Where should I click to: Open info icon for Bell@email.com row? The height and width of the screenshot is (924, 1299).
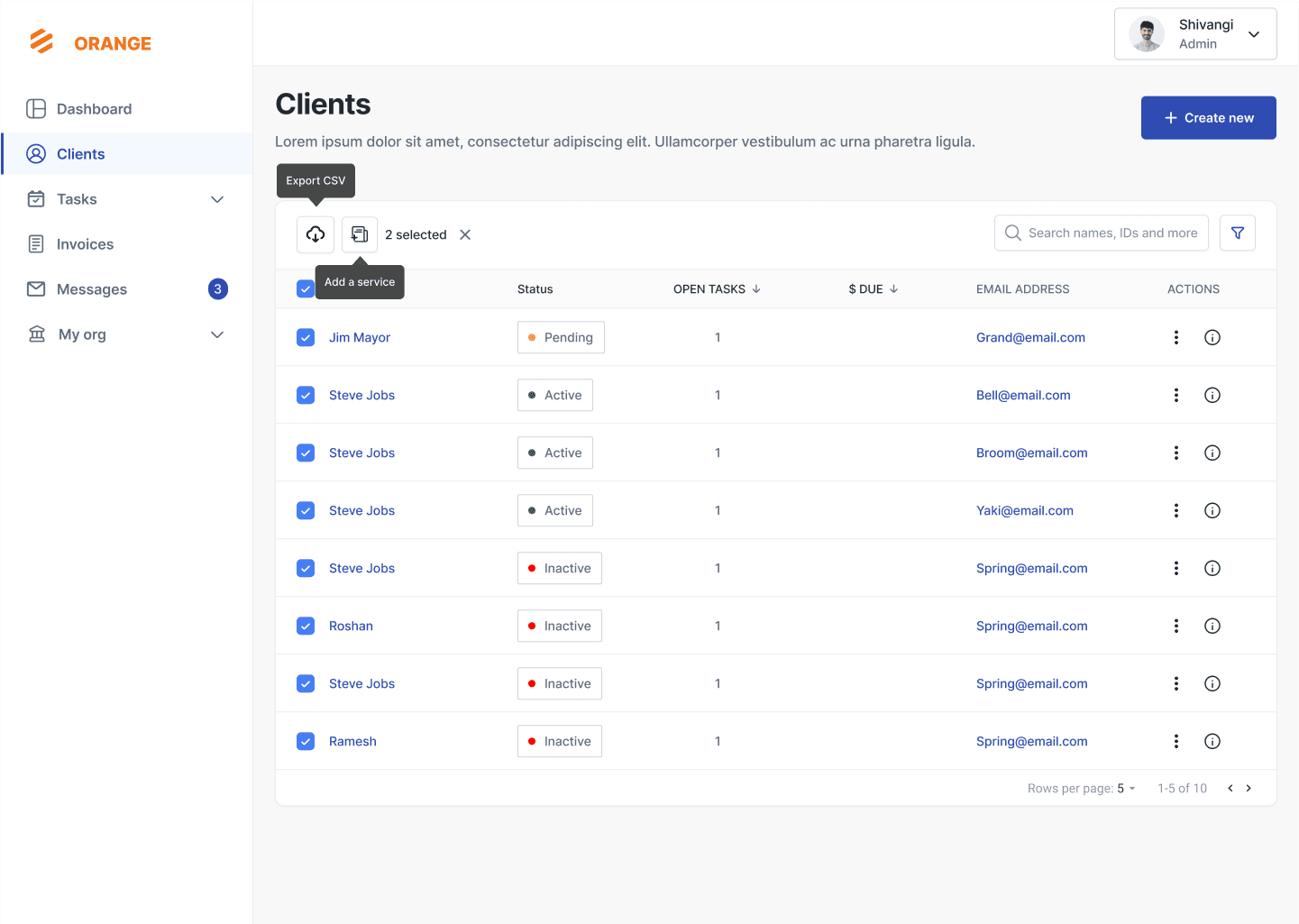tap(1212, 395)
